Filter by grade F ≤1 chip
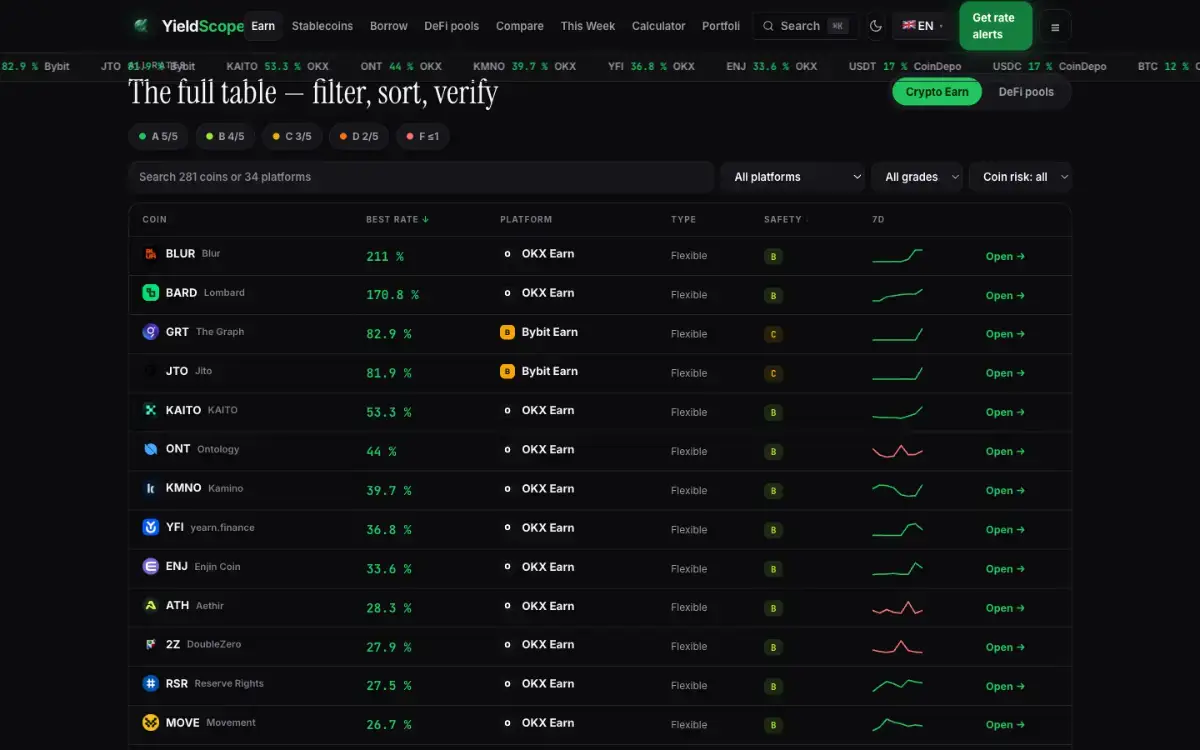 pyautogui.click(x=423, y=136)
